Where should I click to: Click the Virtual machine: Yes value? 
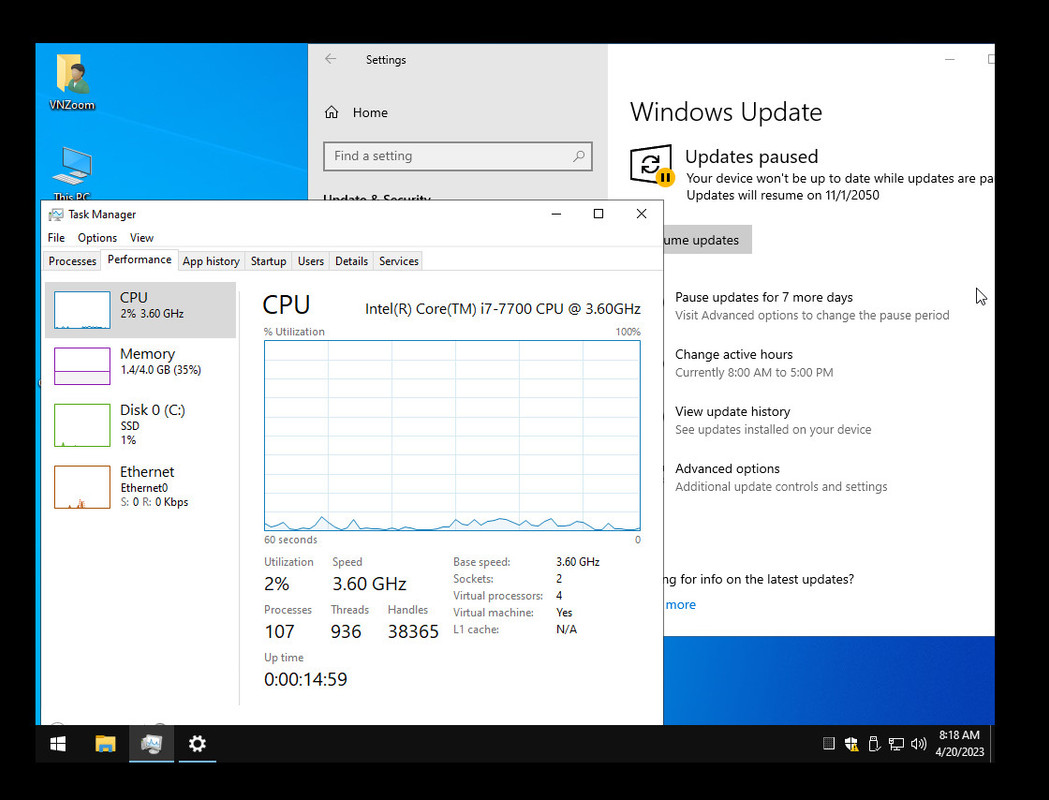(564, 613)
